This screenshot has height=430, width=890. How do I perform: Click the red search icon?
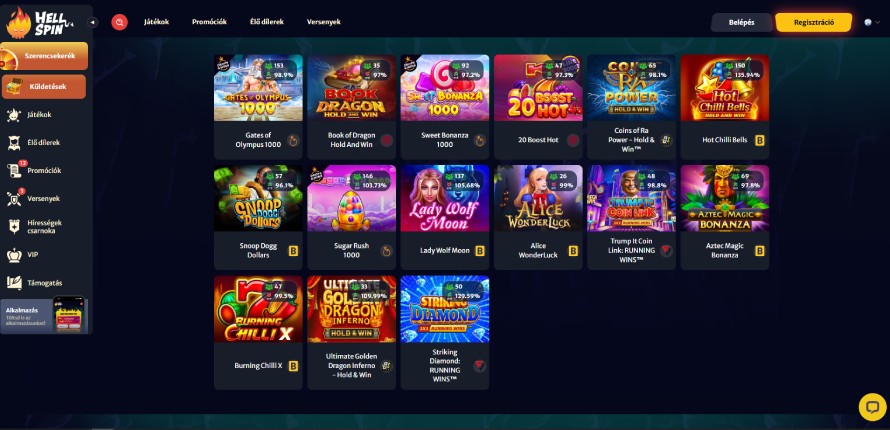[x=119, y=22]
